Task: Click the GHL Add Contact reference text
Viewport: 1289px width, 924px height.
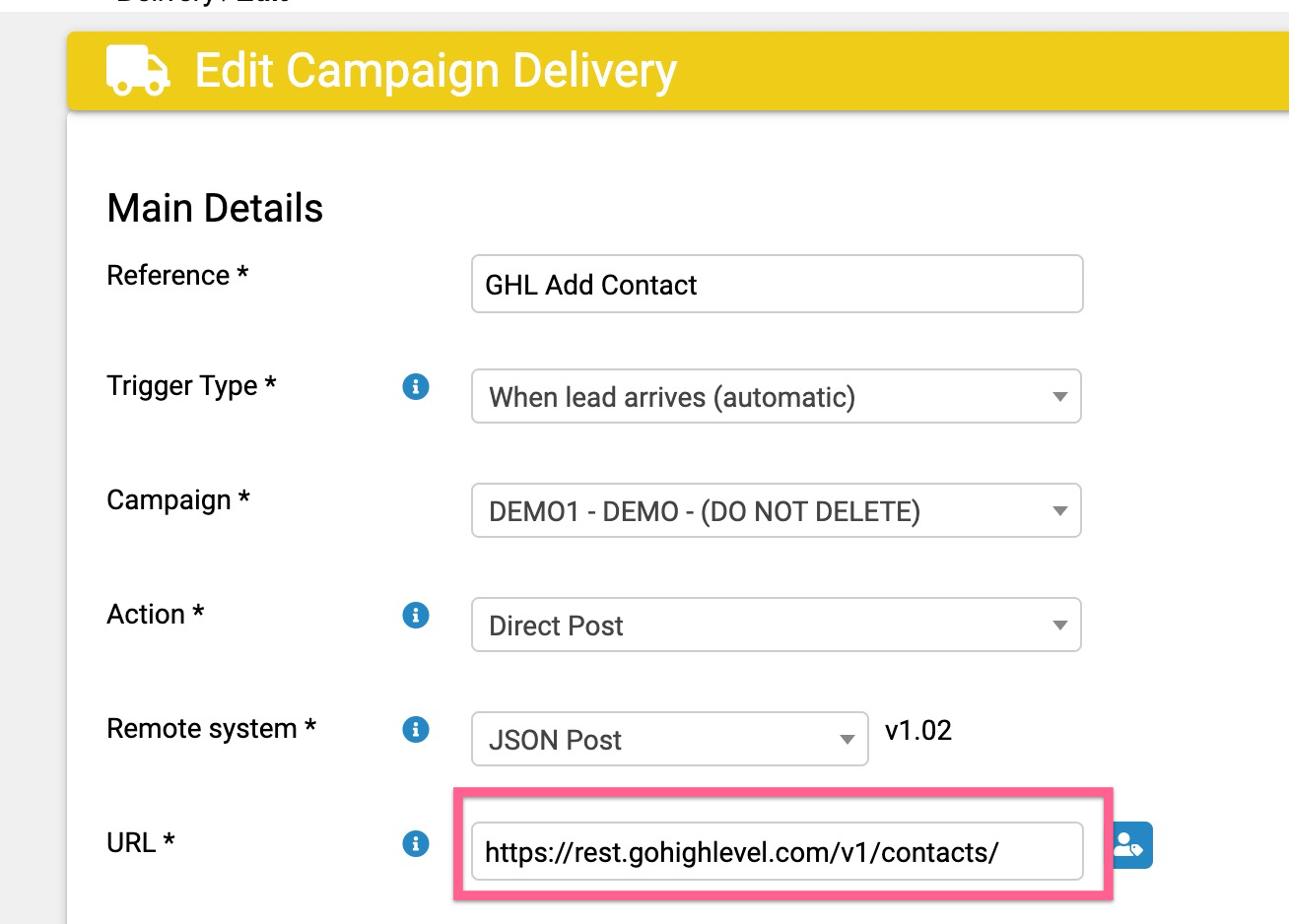Action: [588, 285]
